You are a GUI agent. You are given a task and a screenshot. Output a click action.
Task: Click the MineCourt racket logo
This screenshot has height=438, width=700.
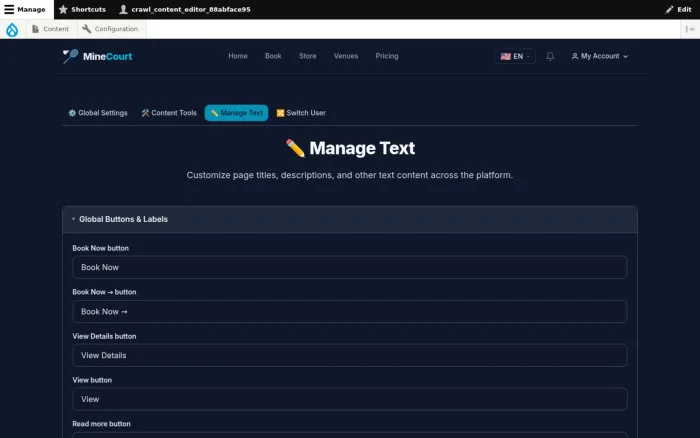(97, 56)
